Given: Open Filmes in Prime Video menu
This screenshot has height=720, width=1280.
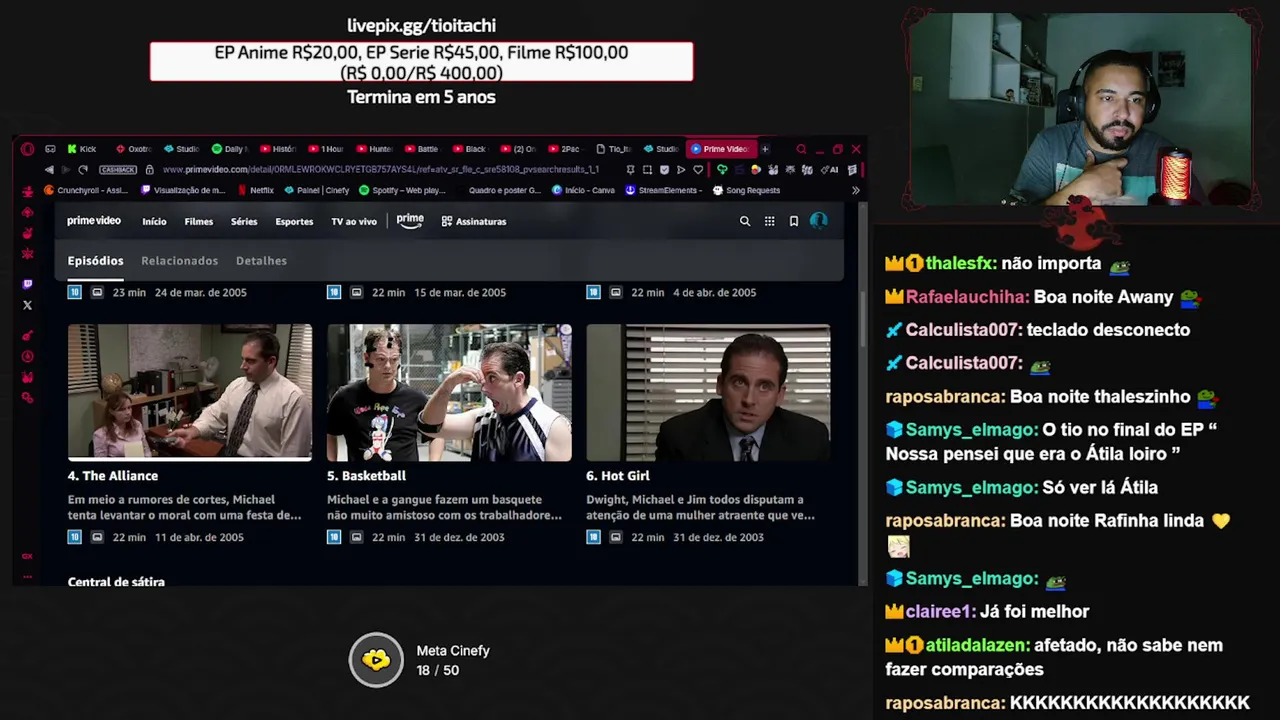Looking at the screenshot, I should 198,221.
